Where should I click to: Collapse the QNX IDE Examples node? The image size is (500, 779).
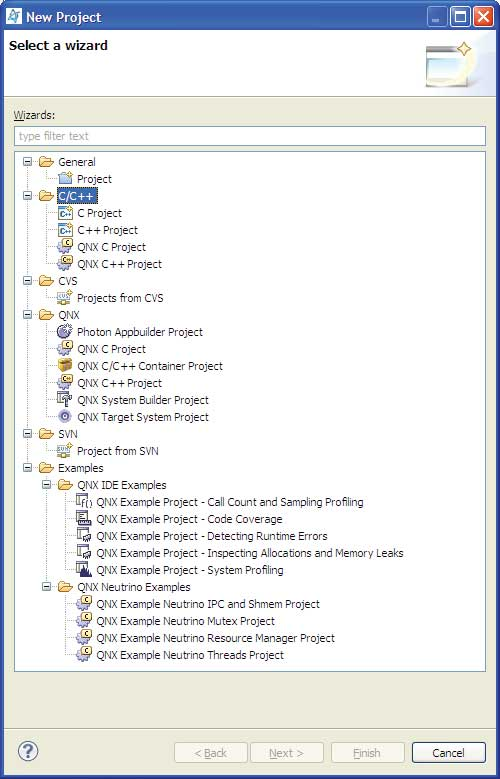click(47, 485)
